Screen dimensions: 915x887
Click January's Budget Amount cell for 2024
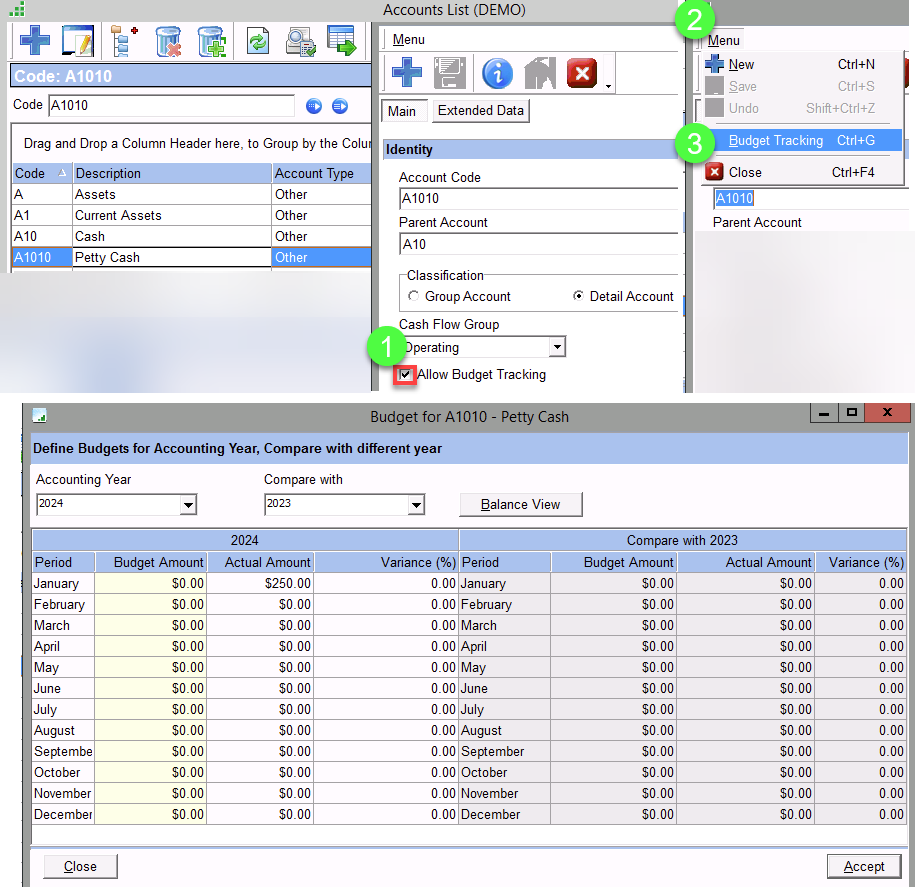tap(151, 584)
